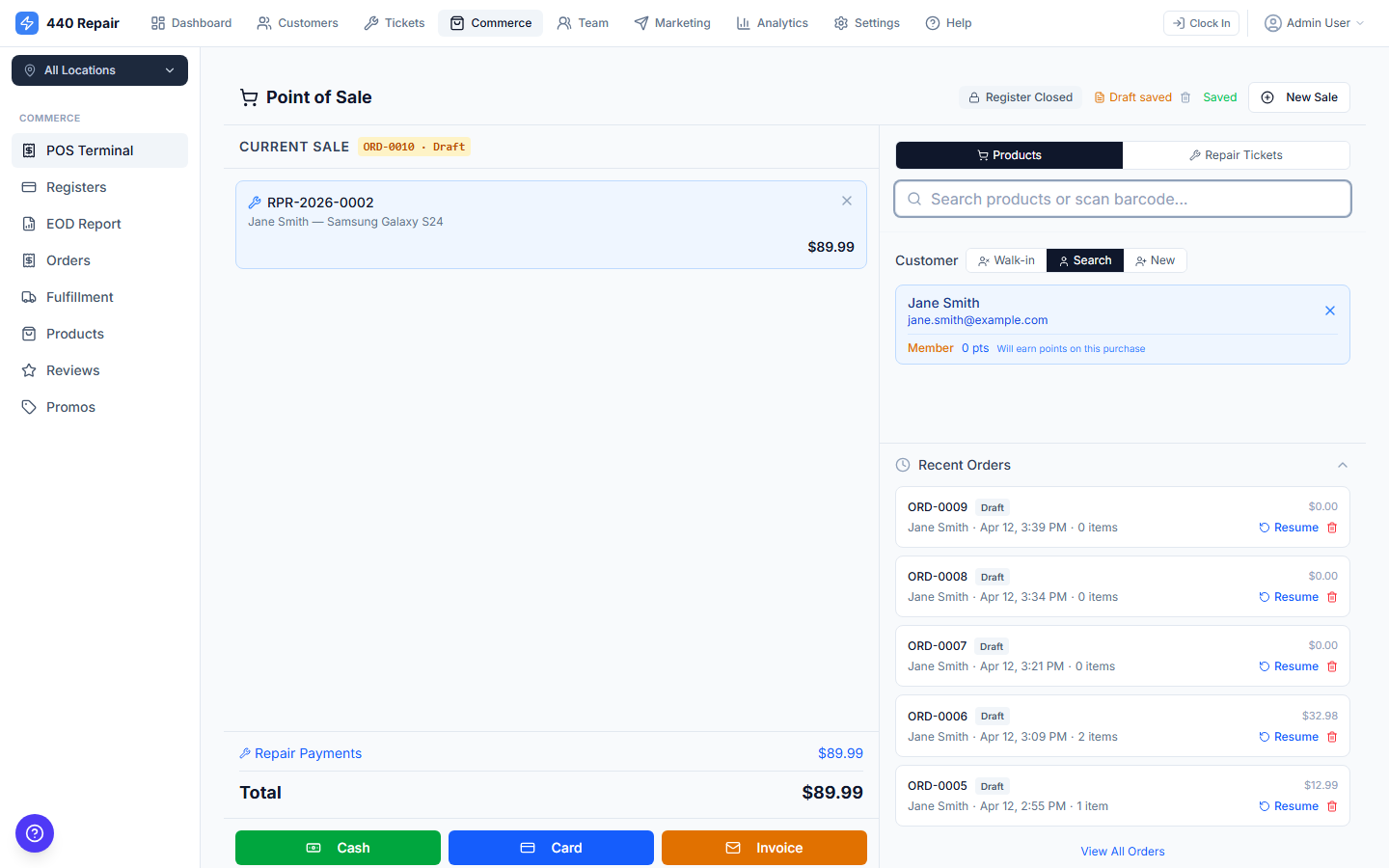1389x868 pixels.
Task: Select the New customer option
Action: [x=1156, y=259]
